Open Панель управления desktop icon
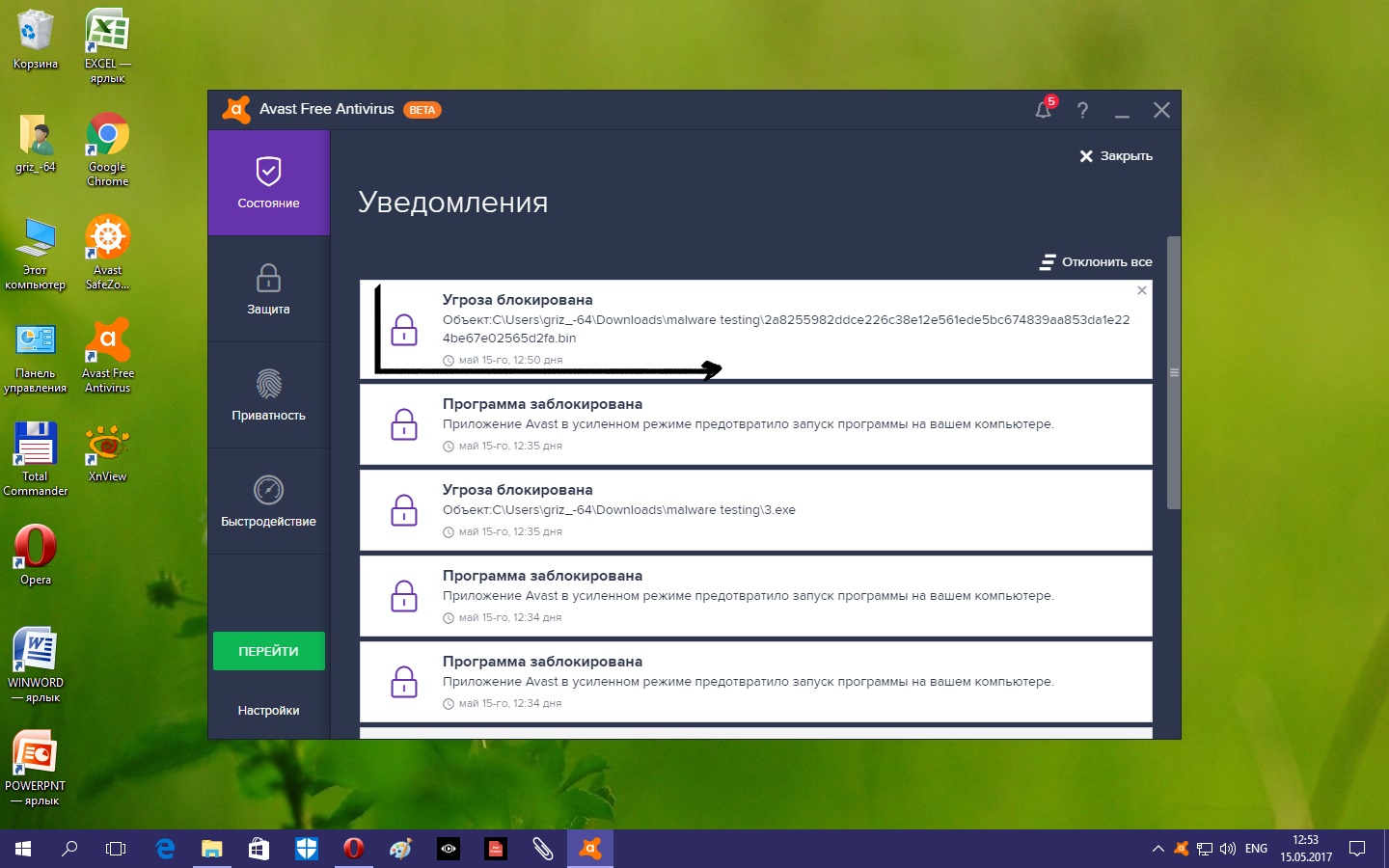Image resolution: width=1389 pixels, height=868 pixels. pos(36,356)
